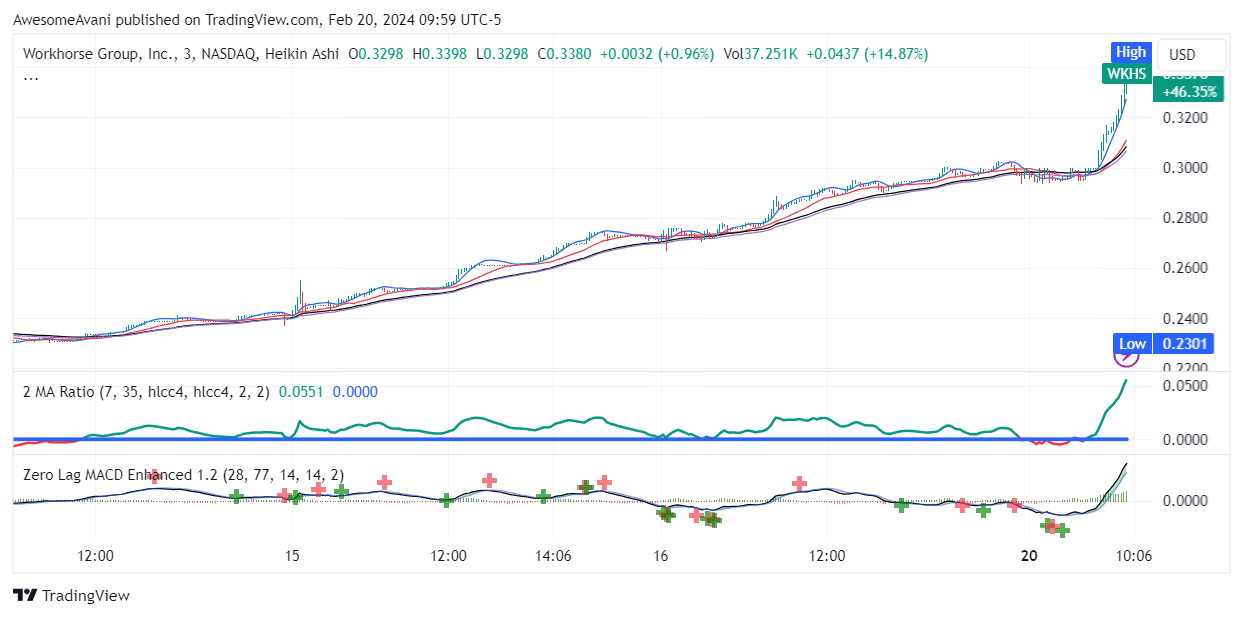
Task: Click the 14:06 time axis label
Action: coord(553,556)
